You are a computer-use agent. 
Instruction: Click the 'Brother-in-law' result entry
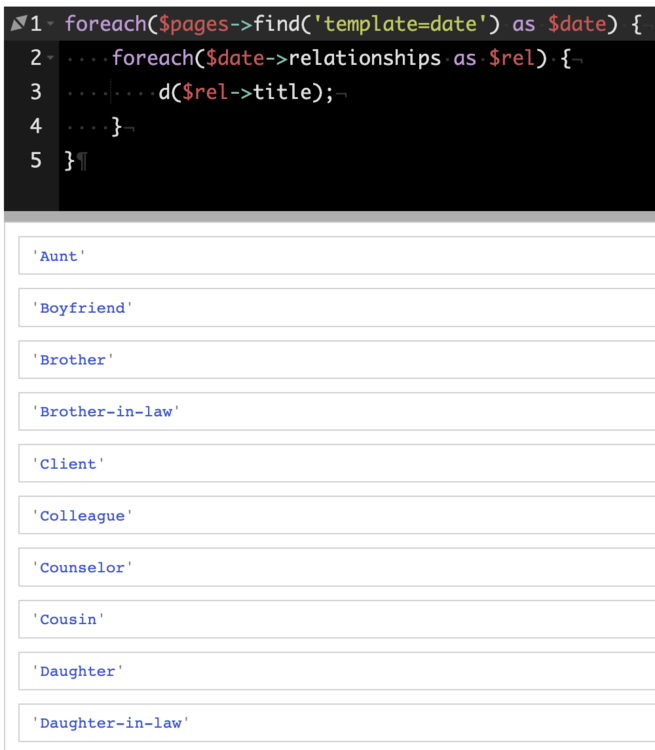pos(106,412)
